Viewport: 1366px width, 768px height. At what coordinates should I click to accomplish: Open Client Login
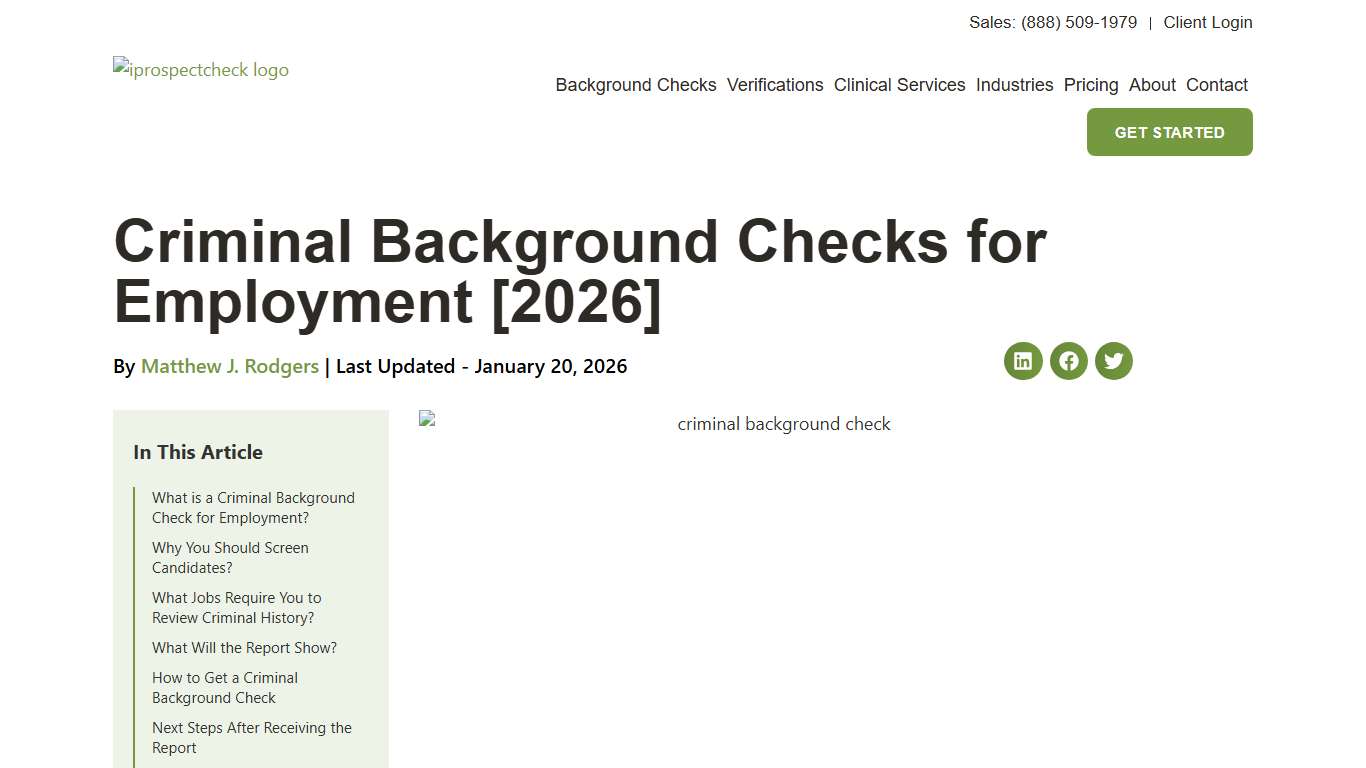click(1208, 22)
